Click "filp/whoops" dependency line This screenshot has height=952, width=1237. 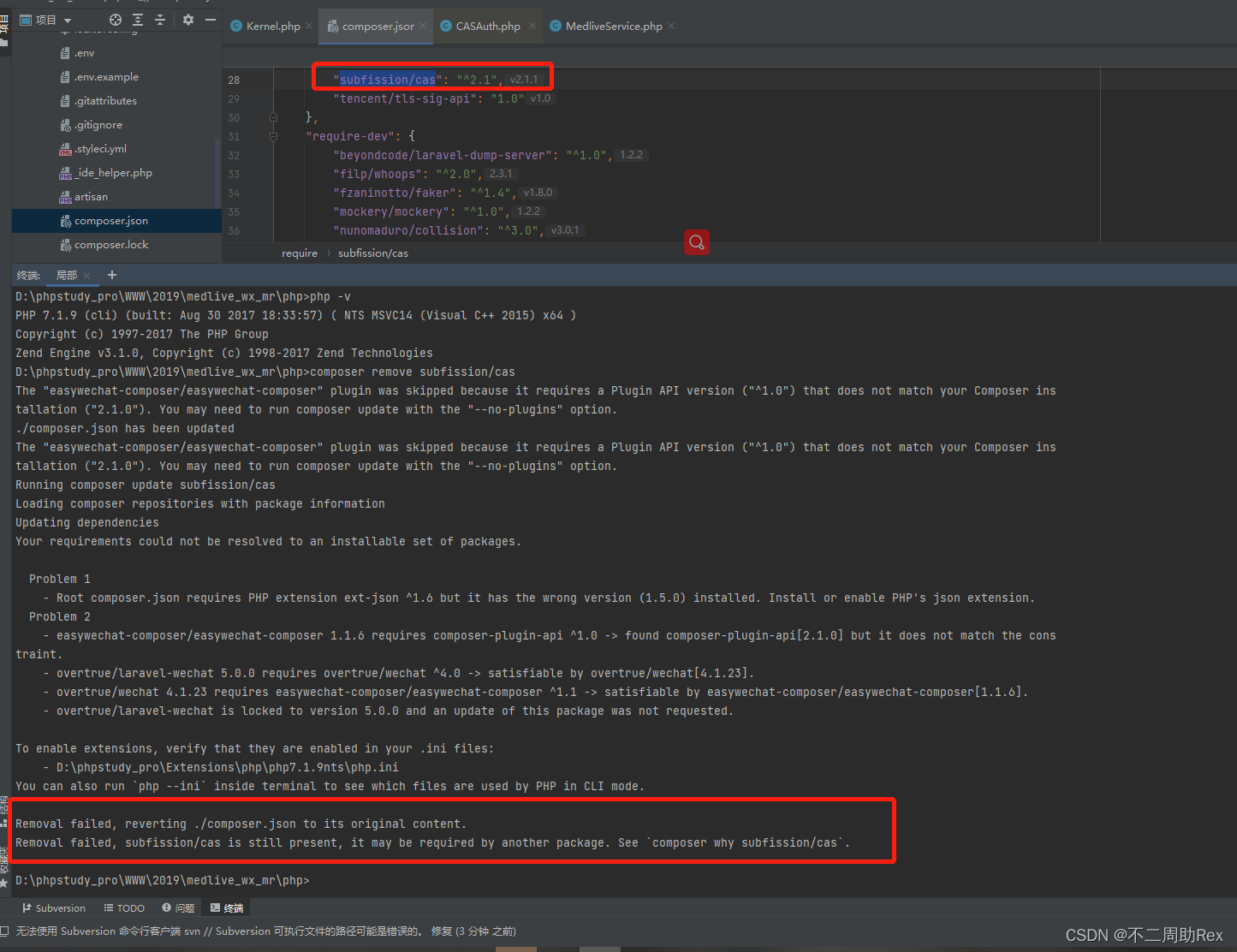tap(407, 174)
